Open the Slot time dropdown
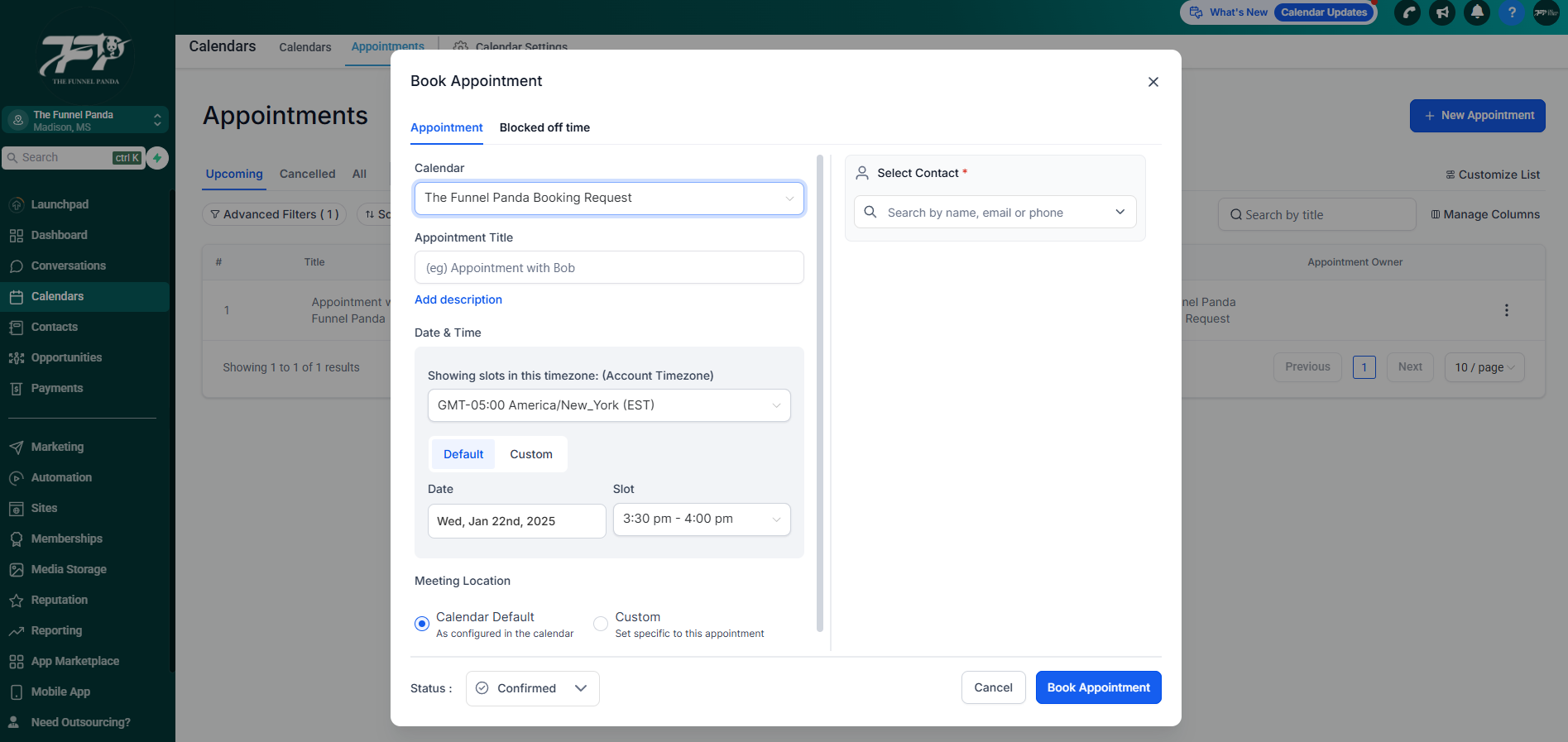 [701, 519]
